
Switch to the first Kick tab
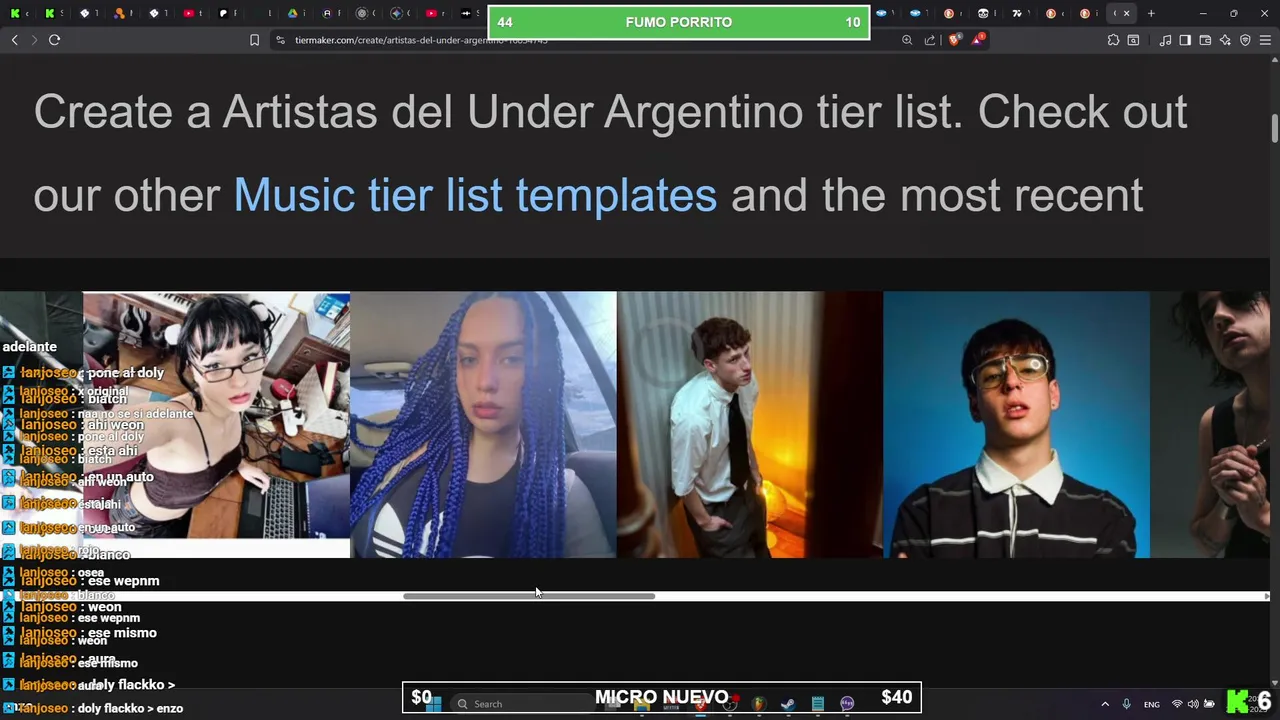point(15,13)
